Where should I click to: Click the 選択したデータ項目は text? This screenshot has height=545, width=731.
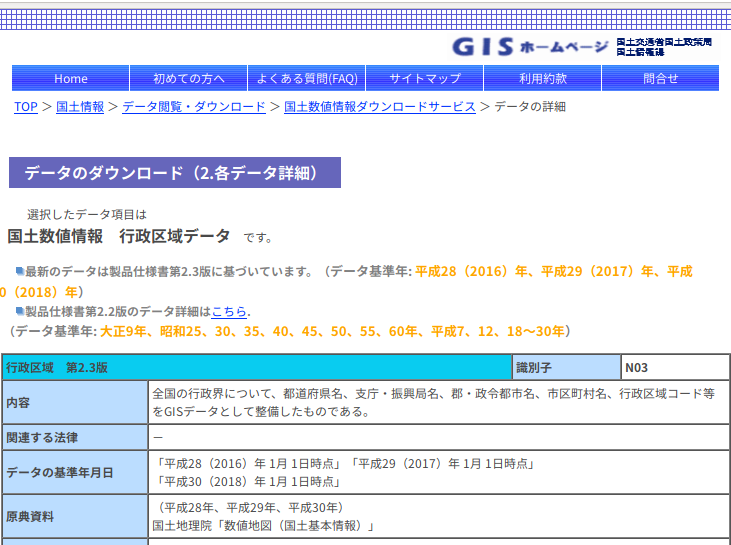click(x=87, y=214)
